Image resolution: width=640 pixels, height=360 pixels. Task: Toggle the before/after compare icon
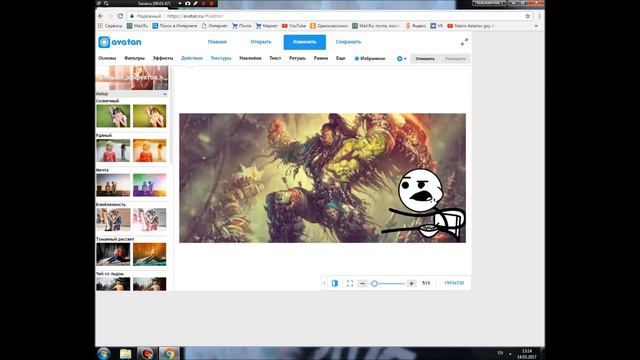click(335, 283)
